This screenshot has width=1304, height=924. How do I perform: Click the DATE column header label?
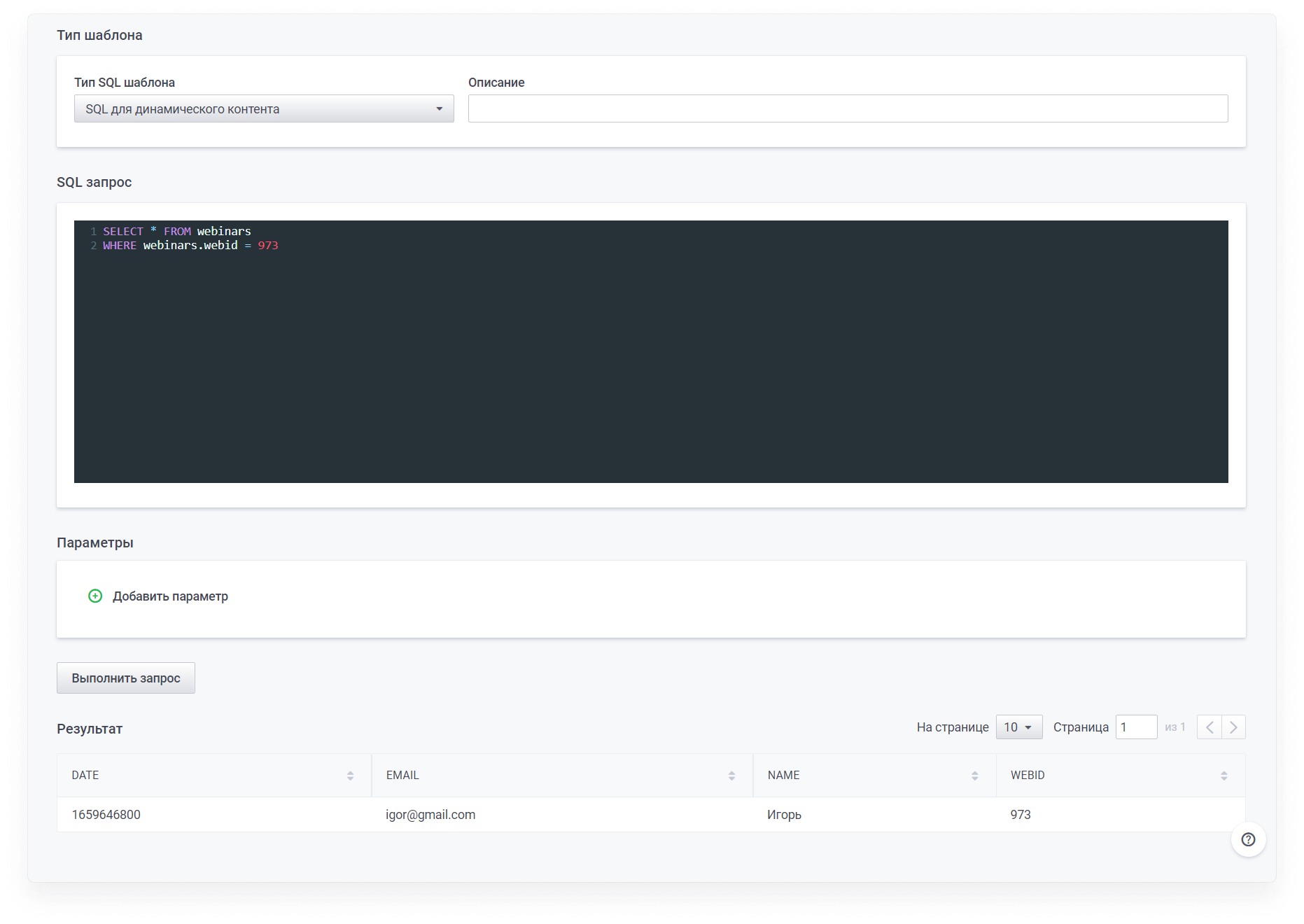coord(85,775)
